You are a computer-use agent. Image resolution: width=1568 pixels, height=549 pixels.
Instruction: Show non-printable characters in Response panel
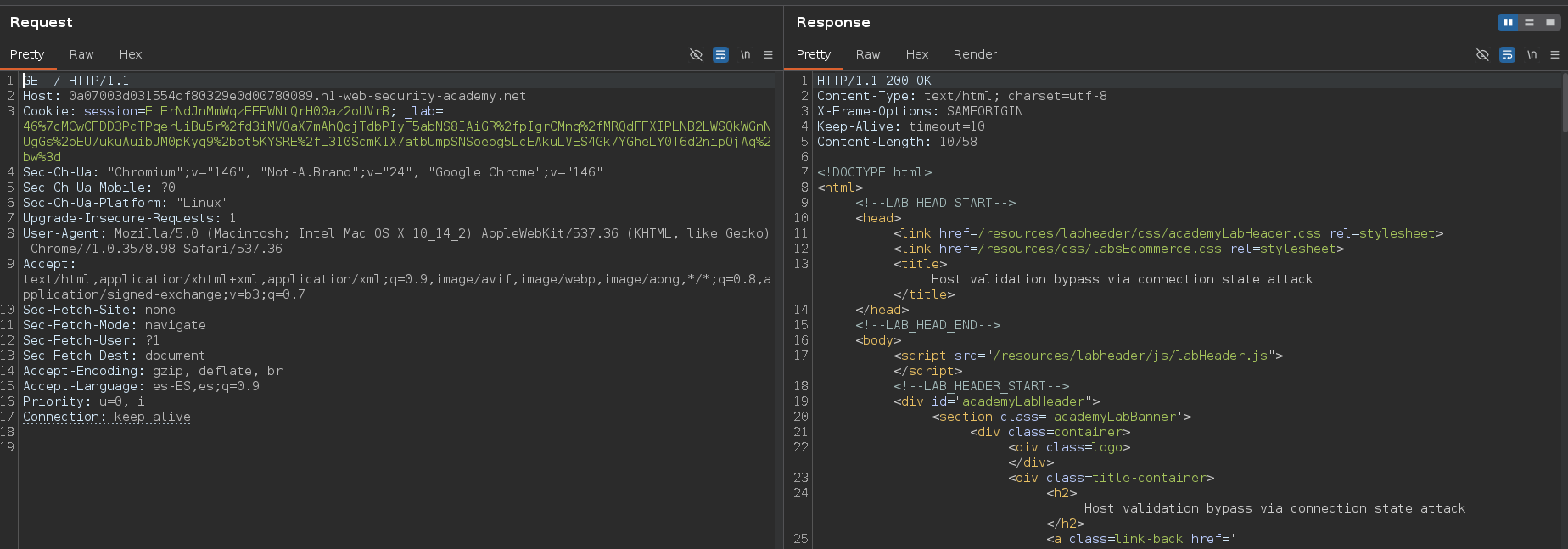click(1532, 54)
